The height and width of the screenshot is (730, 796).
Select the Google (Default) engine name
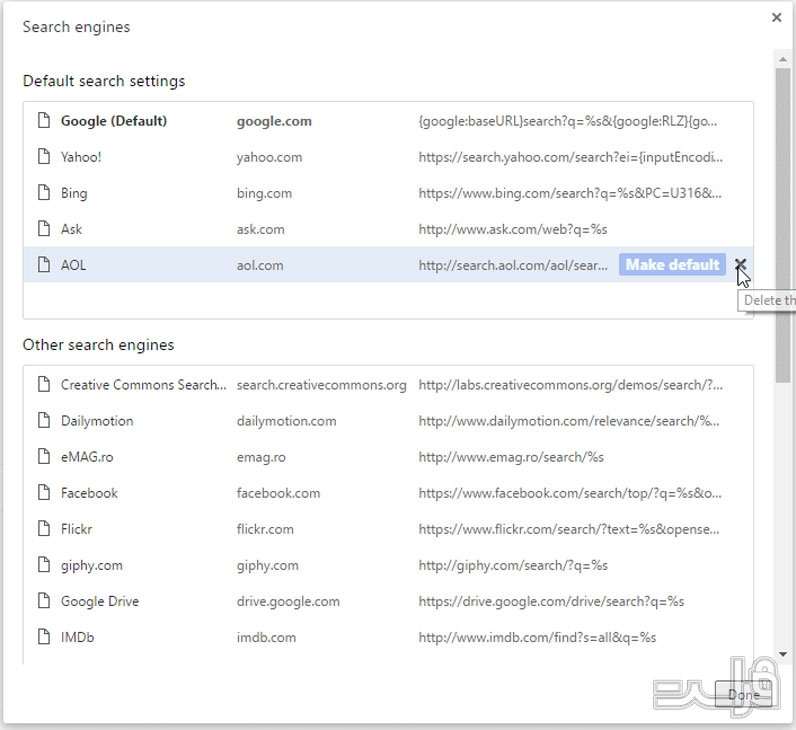click(x=114, y=121)
